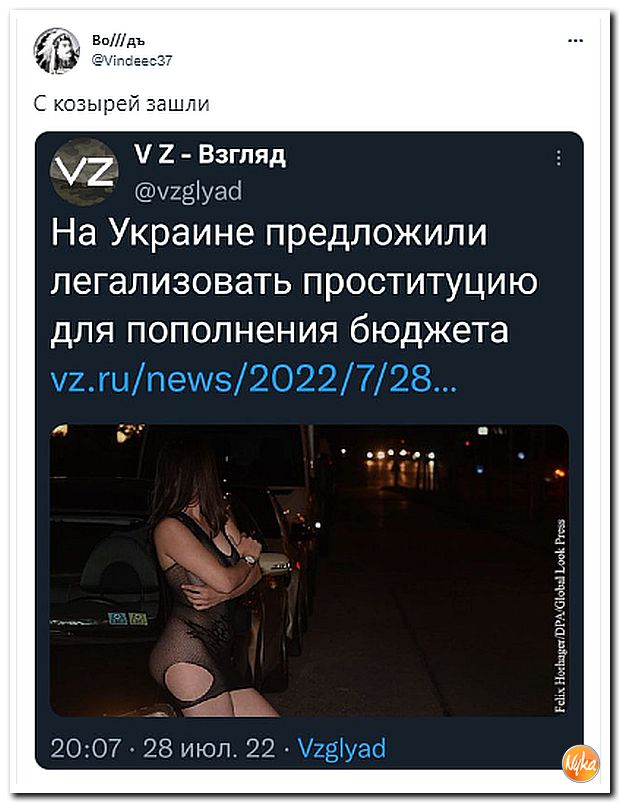This screenshot has width=621, height=804.
Task: Open the night street photo
Action: click(309, 570)
